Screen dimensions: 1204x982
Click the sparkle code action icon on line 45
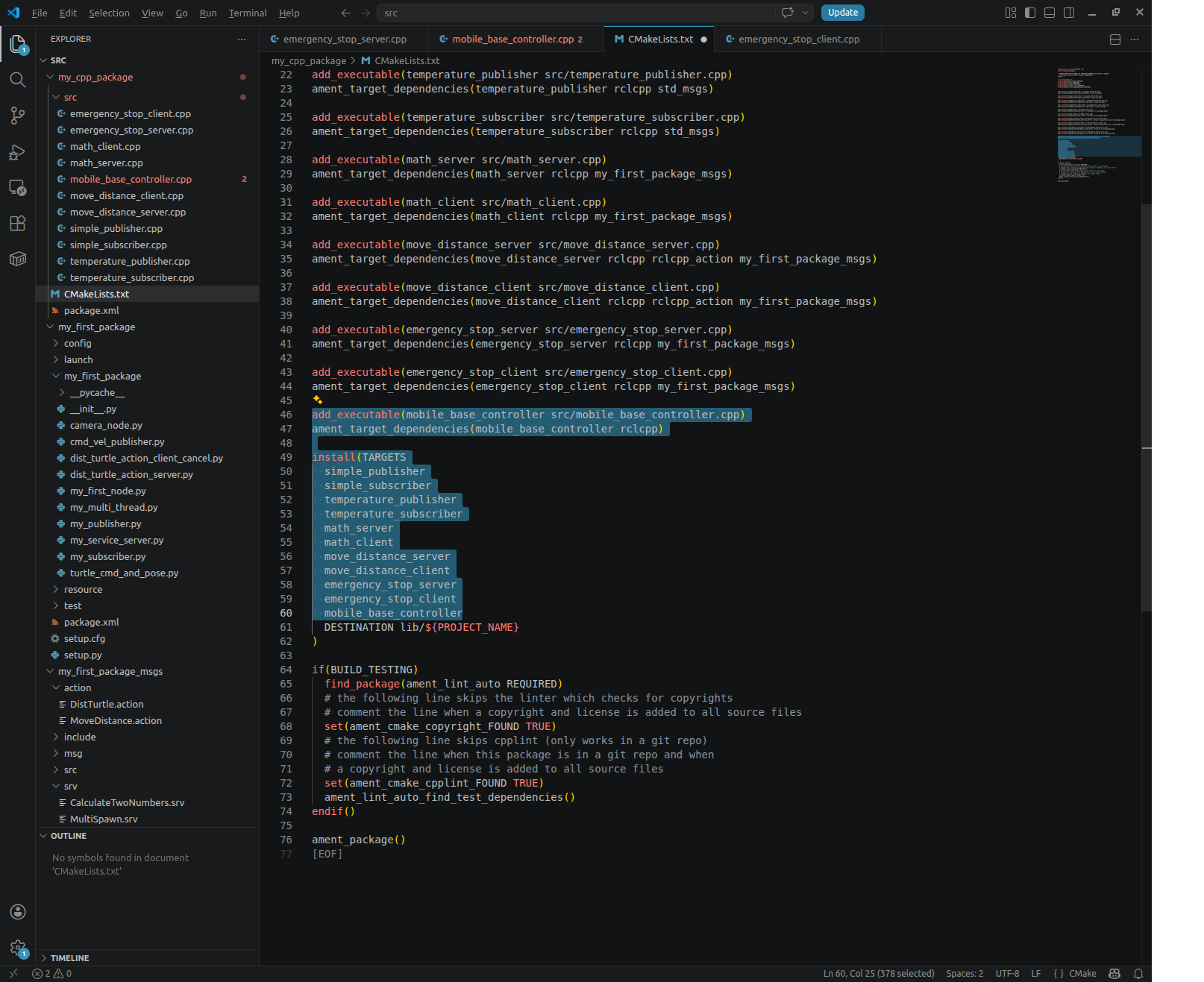tap(318, 400)
